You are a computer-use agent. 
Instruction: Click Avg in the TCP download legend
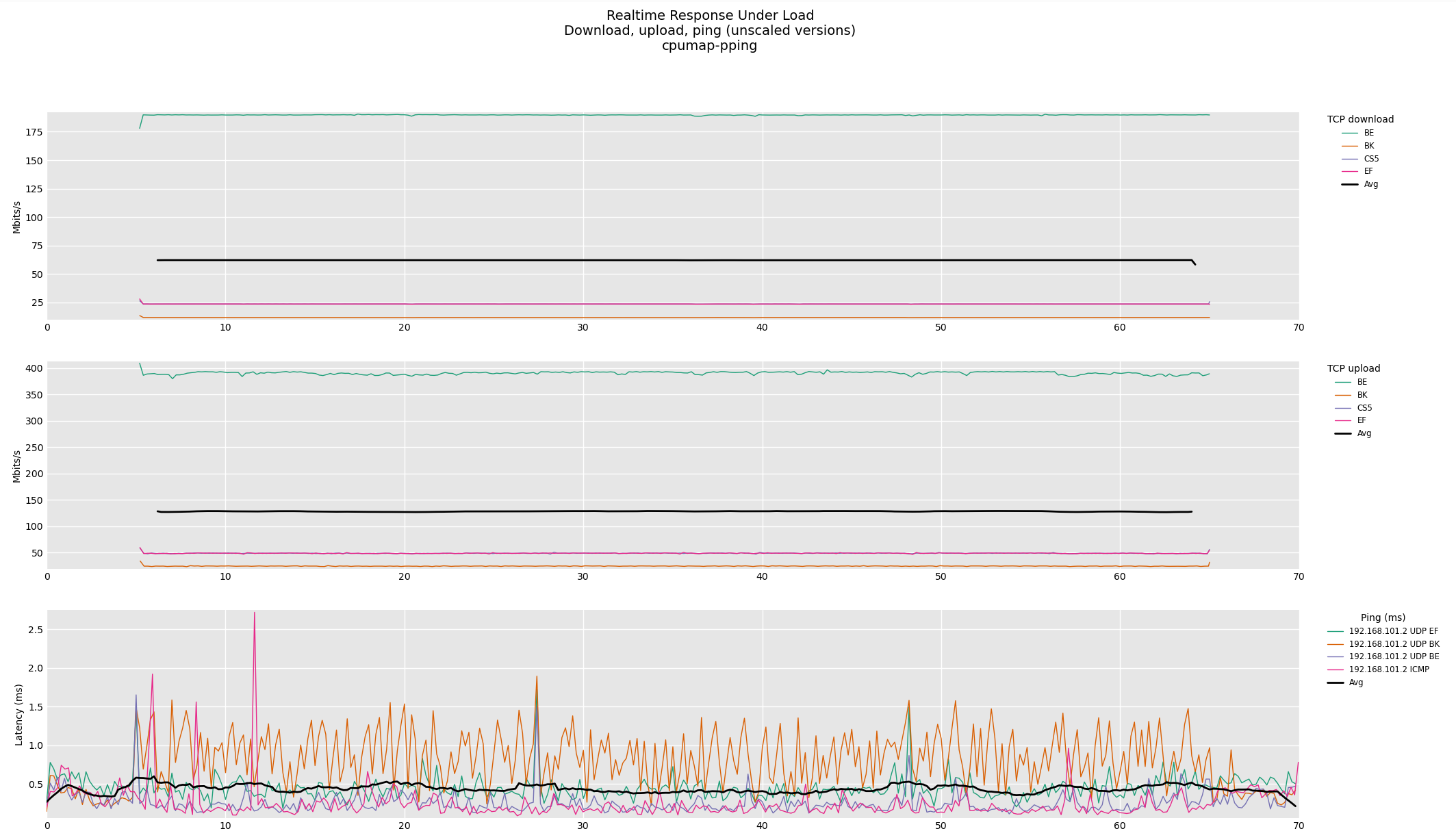[1370, 184]
